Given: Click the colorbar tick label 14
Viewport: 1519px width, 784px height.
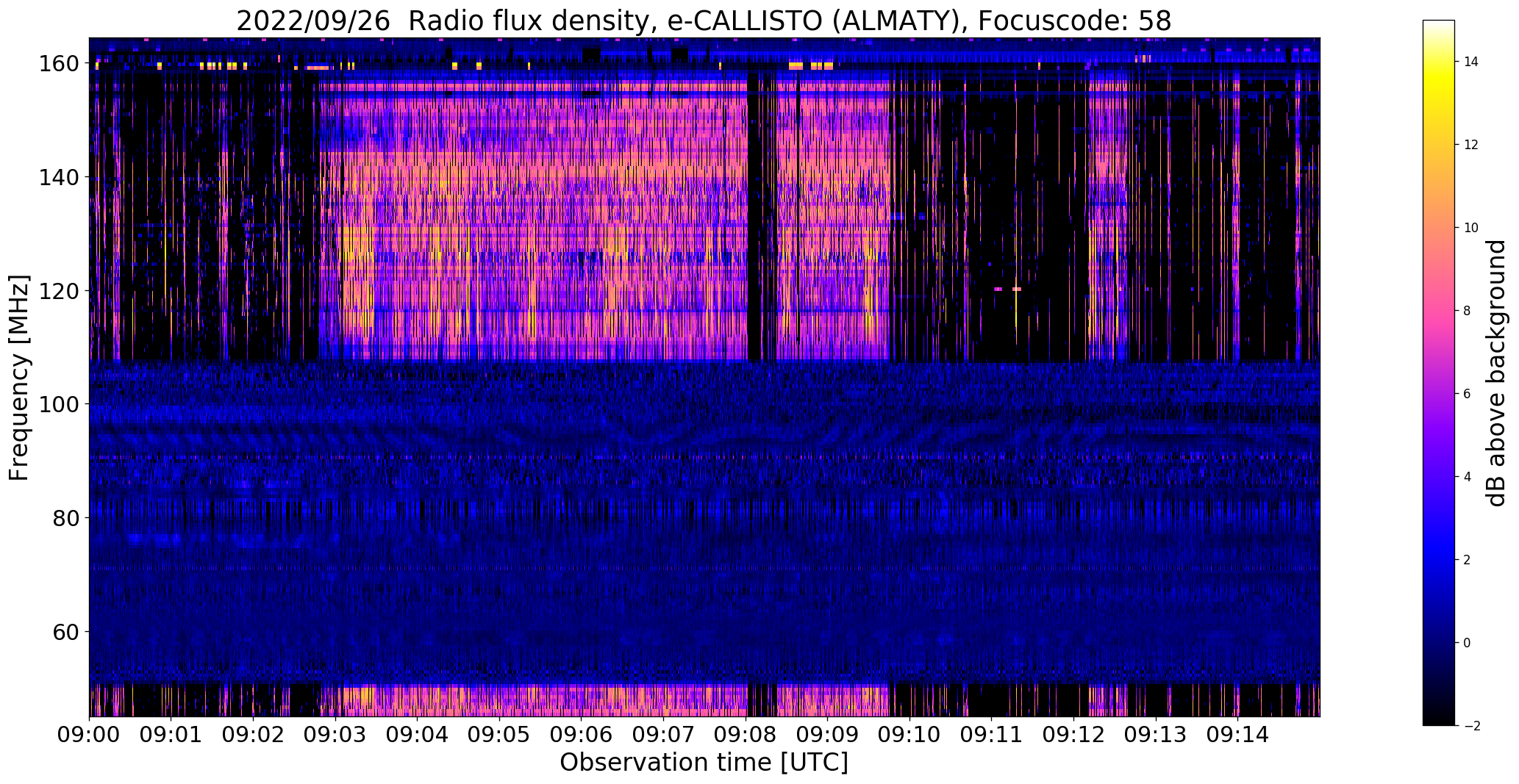Looking at the screenshot, I should point(1471,62).
